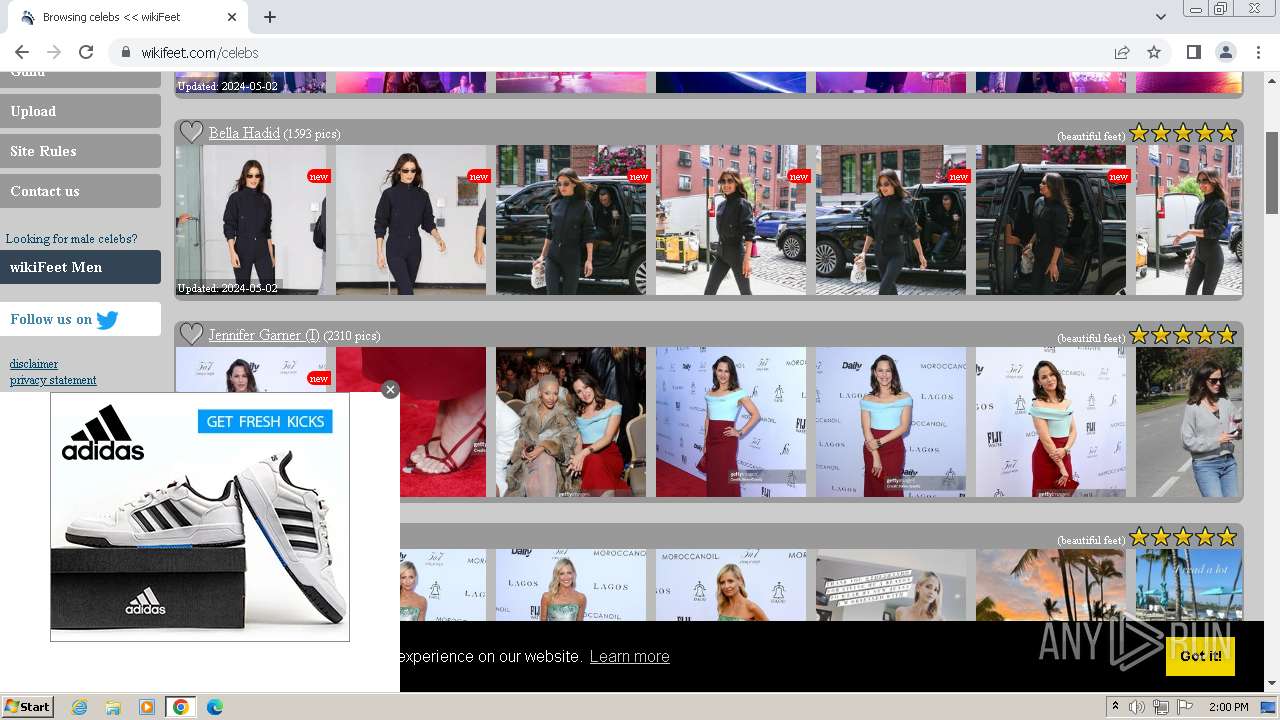Image resolution: width=1280 pixels, height=720 pixels.
Task: Open the palm tree sunset thumbnail
Action: coord(1051,585)
